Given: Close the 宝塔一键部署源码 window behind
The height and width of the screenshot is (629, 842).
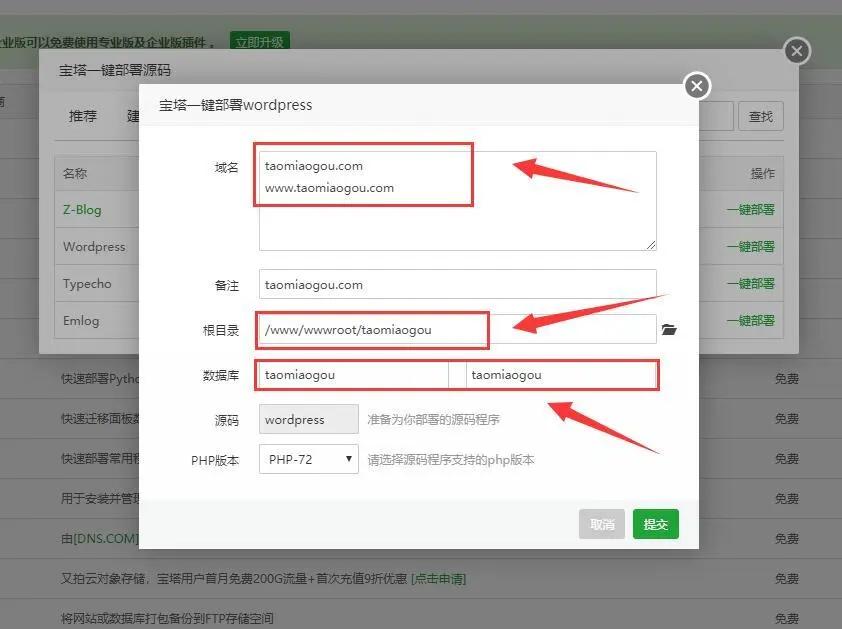Looking at the screenshot, I should tap(797, 51).
